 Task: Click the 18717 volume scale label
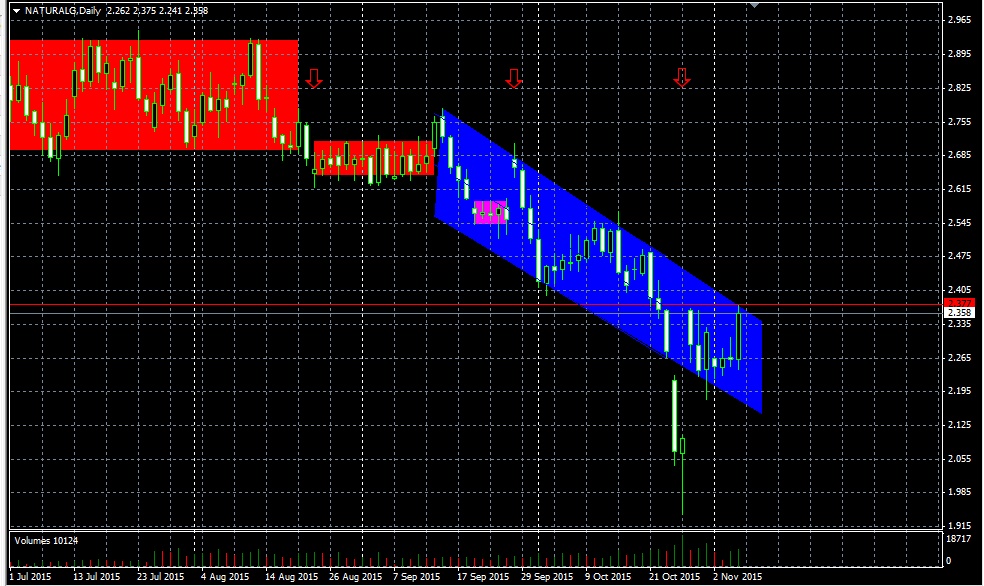coord(959,538)
